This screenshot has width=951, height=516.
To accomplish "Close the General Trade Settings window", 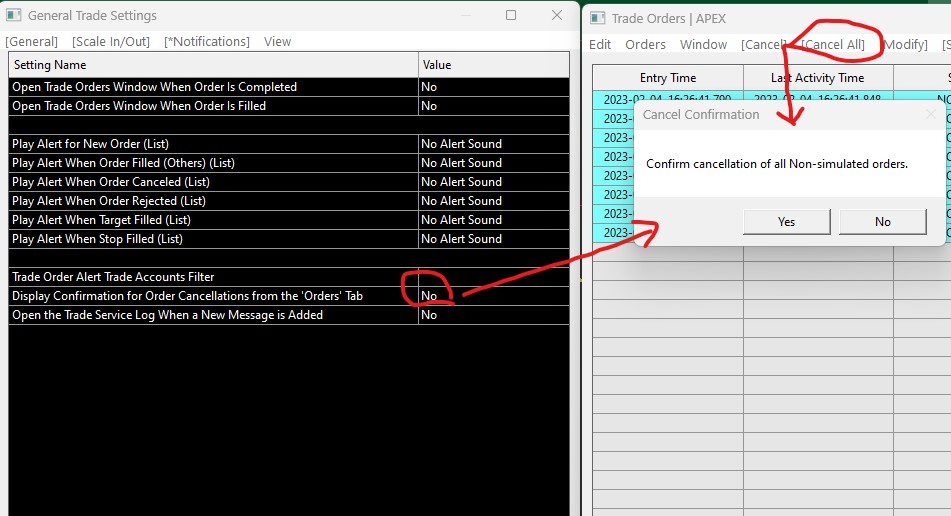I will pos(557,15).
